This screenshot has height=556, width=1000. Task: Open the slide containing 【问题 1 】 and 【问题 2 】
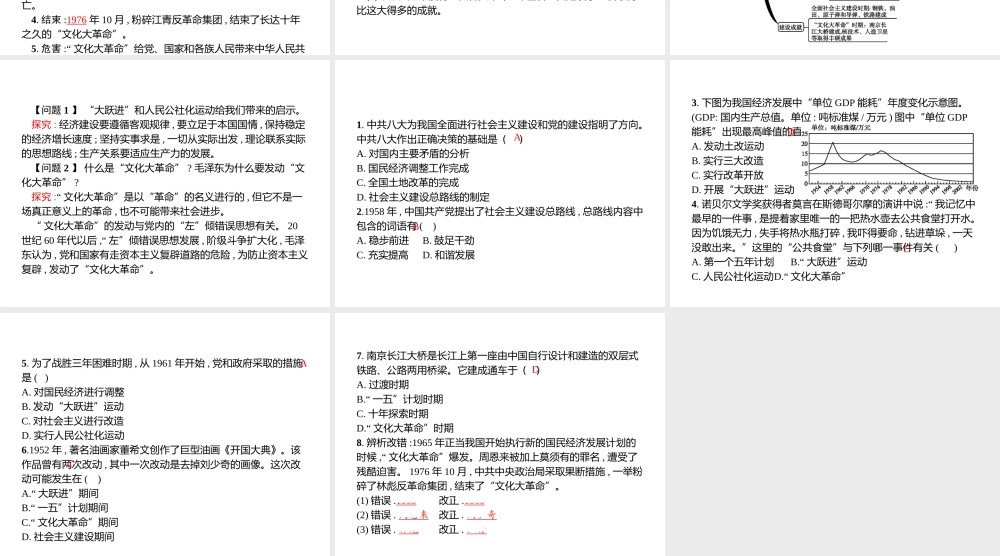point(165,183)
